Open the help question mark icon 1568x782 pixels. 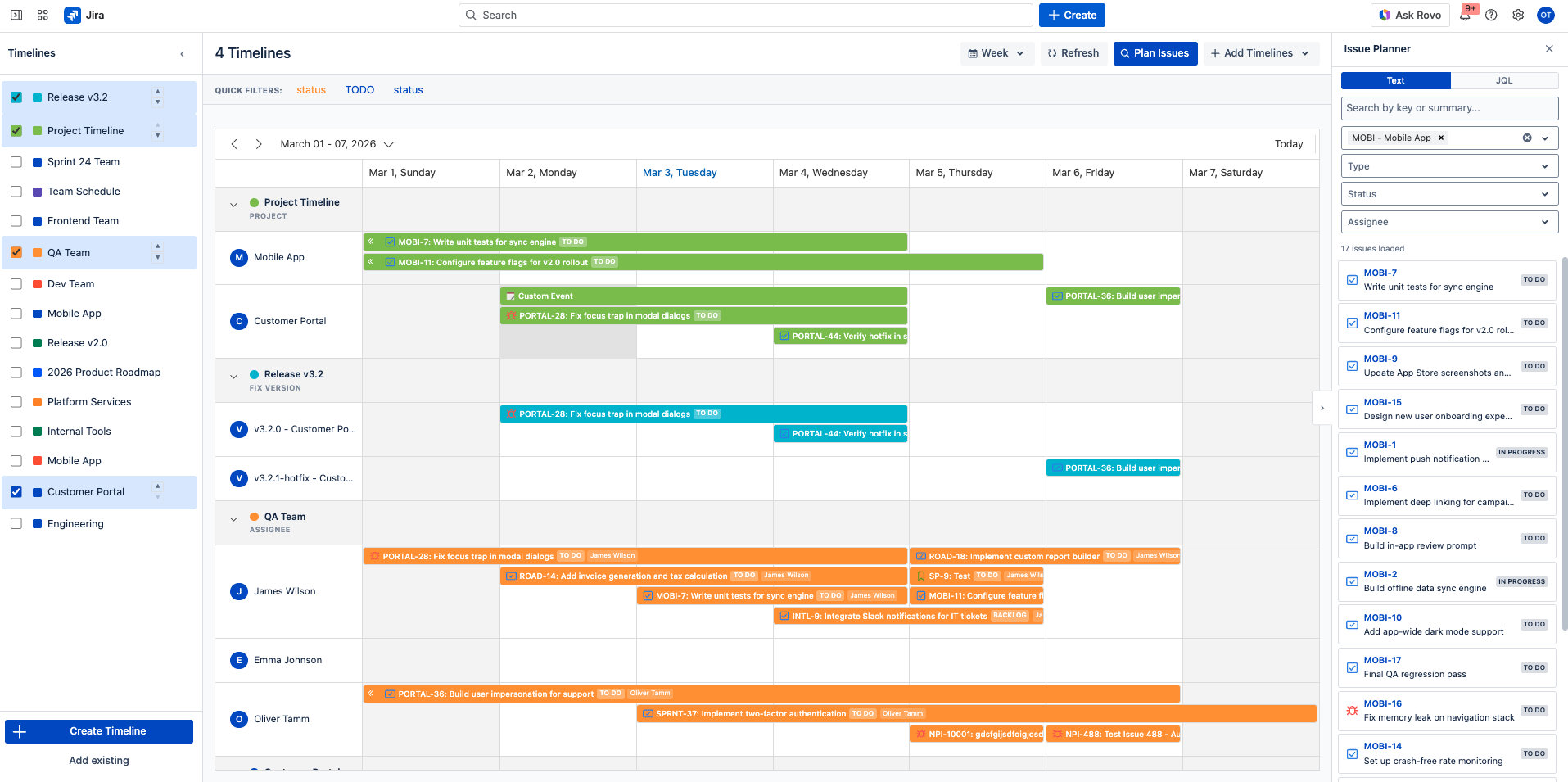[1491, 15]
